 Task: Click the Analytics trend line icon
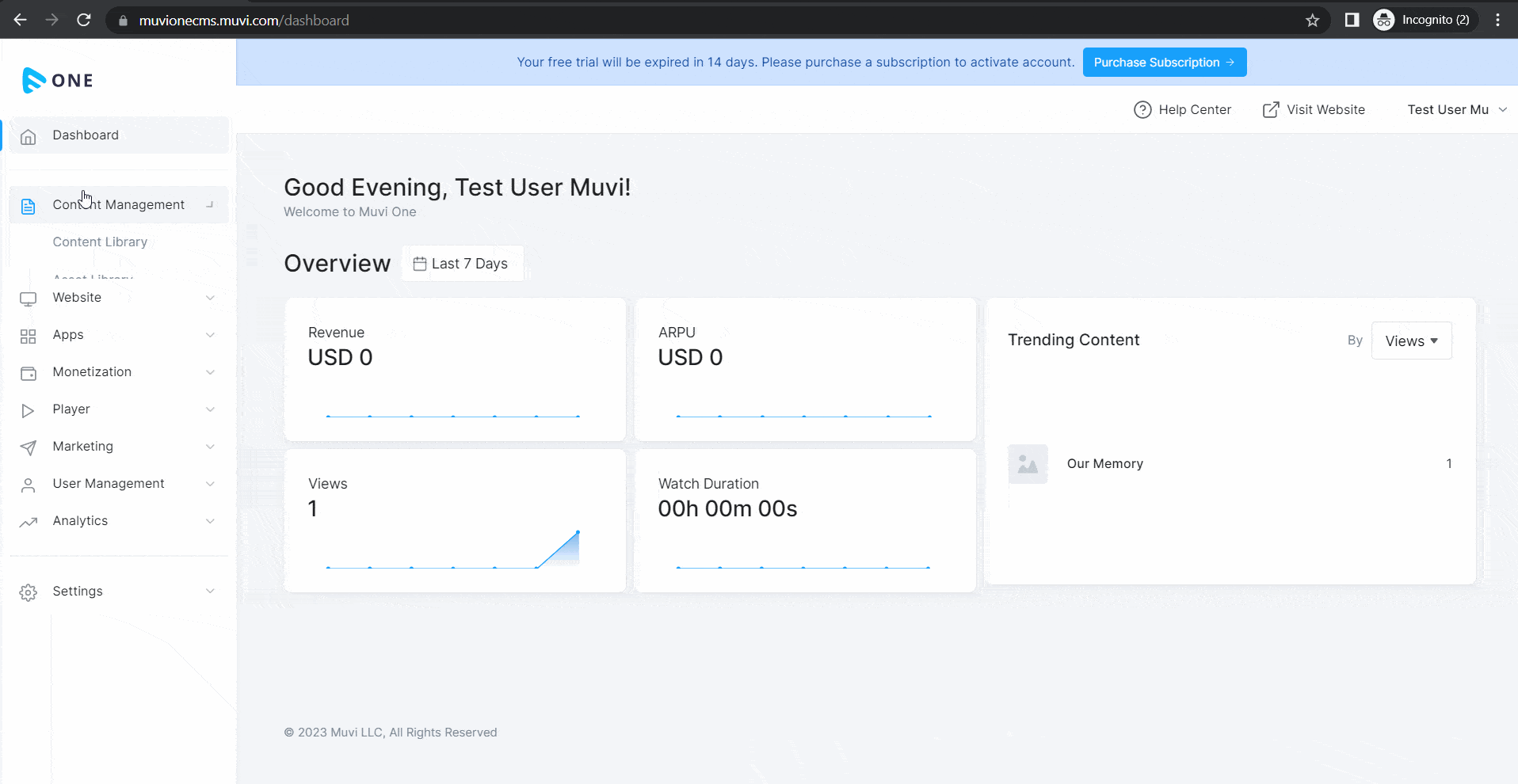click(29, 522)
